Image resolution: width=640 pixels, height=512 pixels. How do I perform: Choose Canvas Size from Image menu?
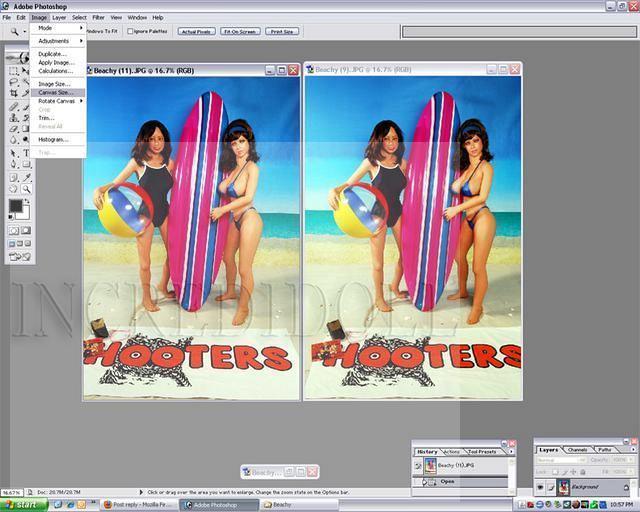coord(58,92)
